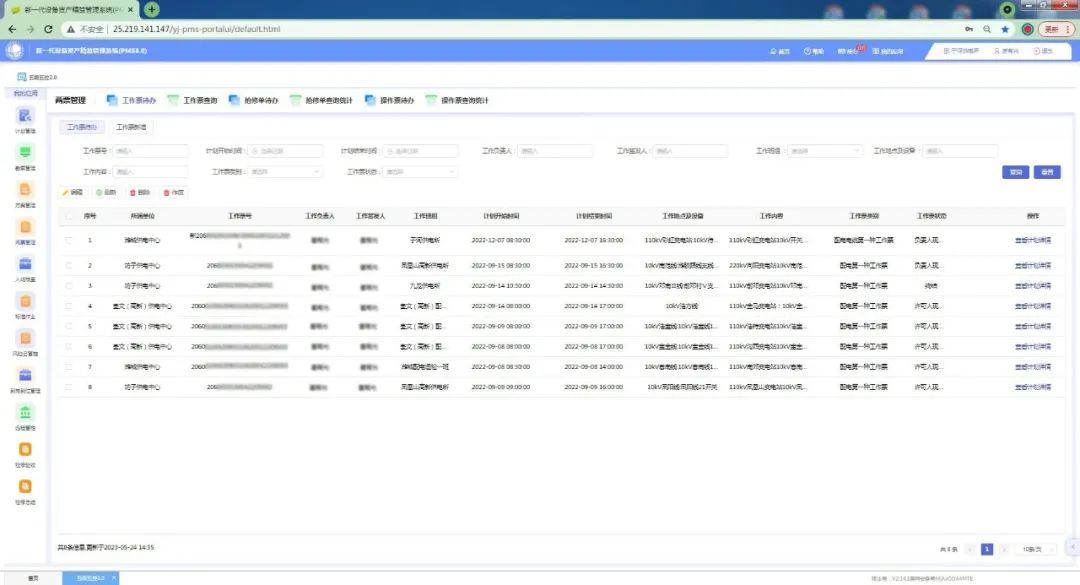Expand the 工作票类别 dropdown

[x=285, y=172]
